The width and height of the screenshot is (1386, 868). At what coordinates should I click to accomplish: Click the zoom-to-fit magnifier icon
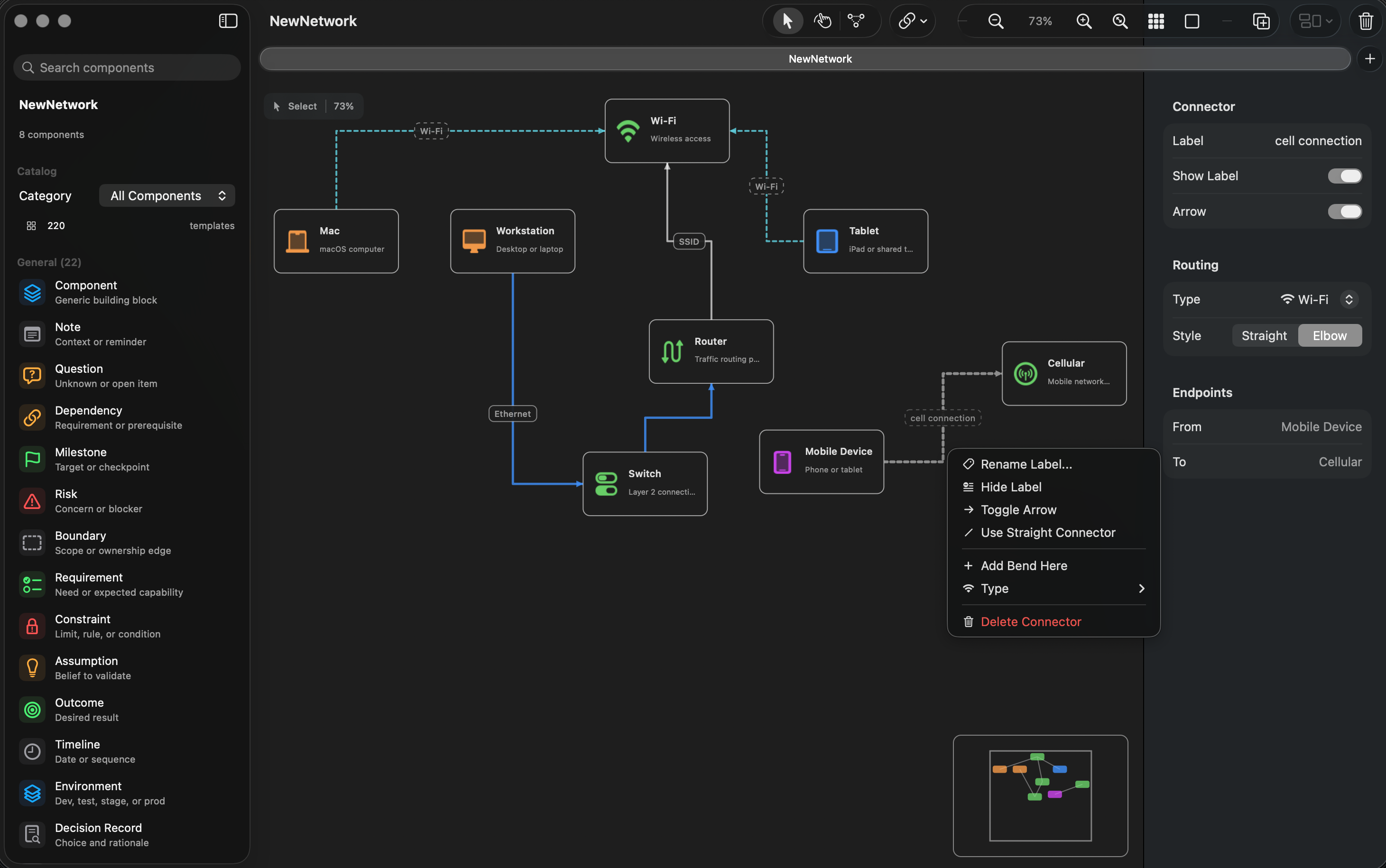point(1120,21)
